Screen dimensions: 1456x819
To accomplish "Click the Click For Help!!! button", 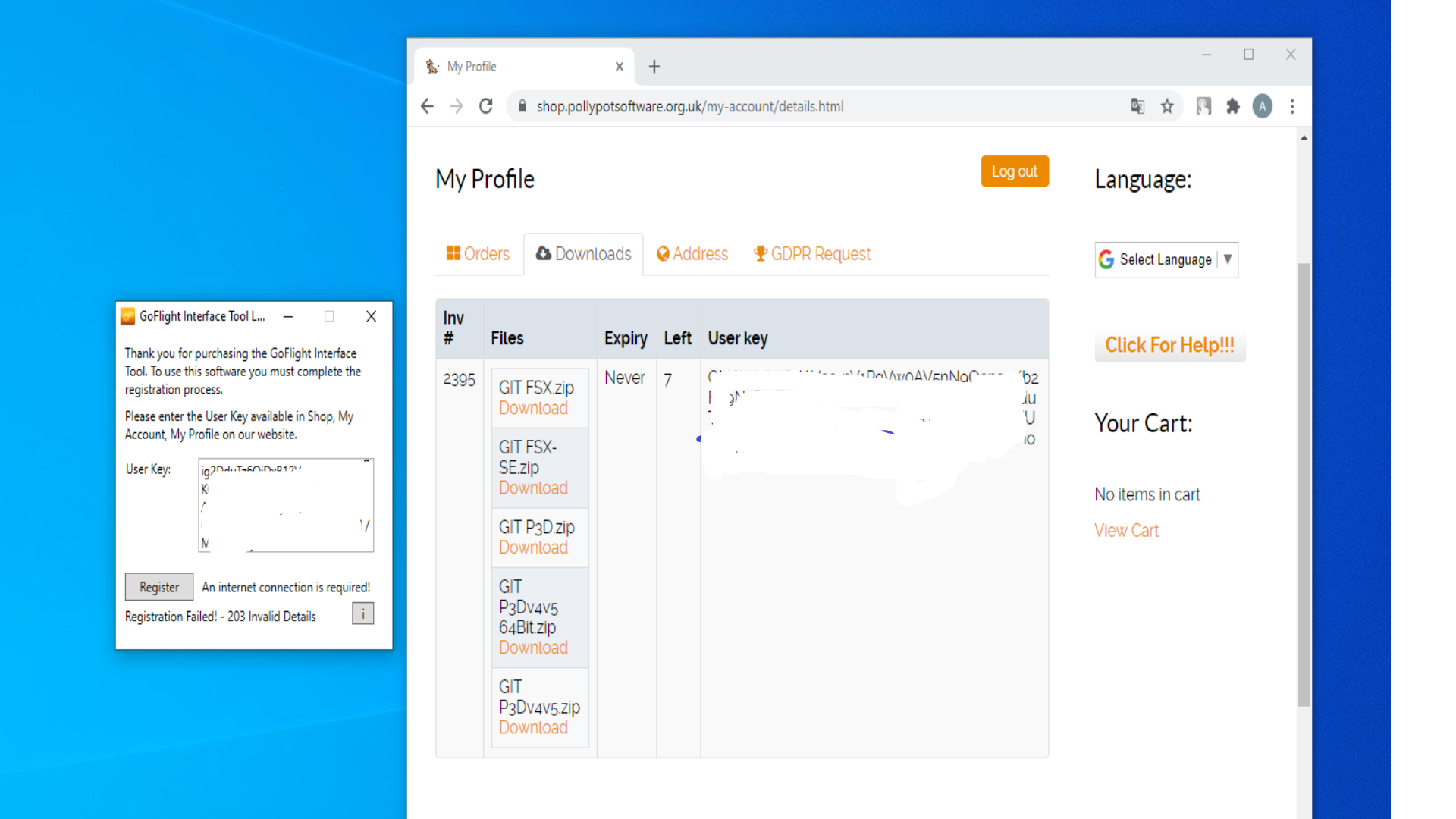I will coord(1169,345).
